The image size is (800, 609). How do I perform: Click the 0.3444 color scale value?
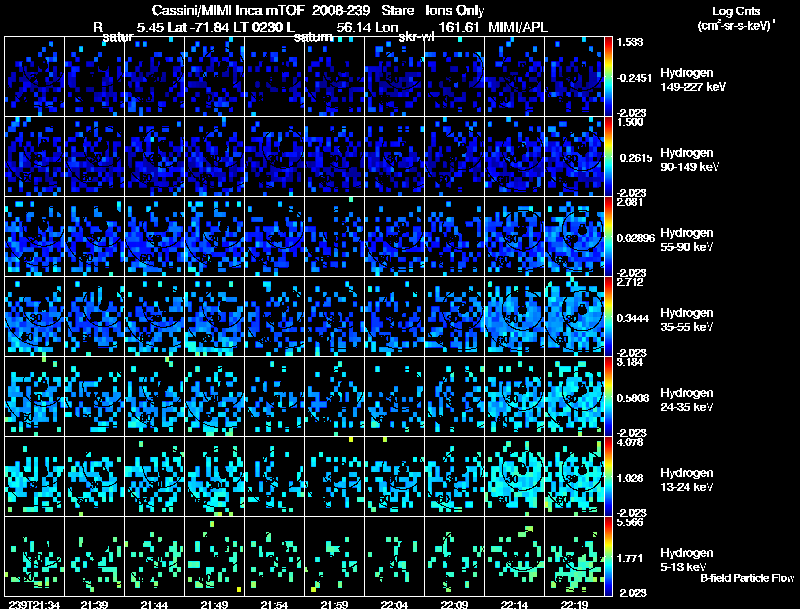point(635,318)
